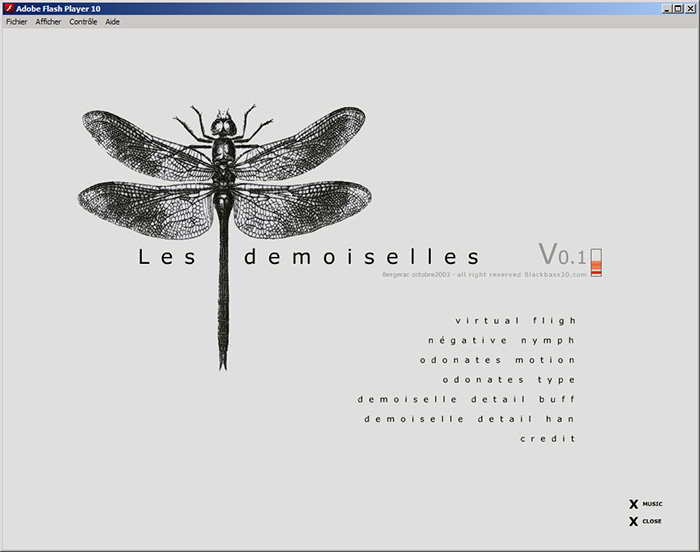Click the Les demoiselles title
Viewport: 700px width, 552px height.
point(308,257)
